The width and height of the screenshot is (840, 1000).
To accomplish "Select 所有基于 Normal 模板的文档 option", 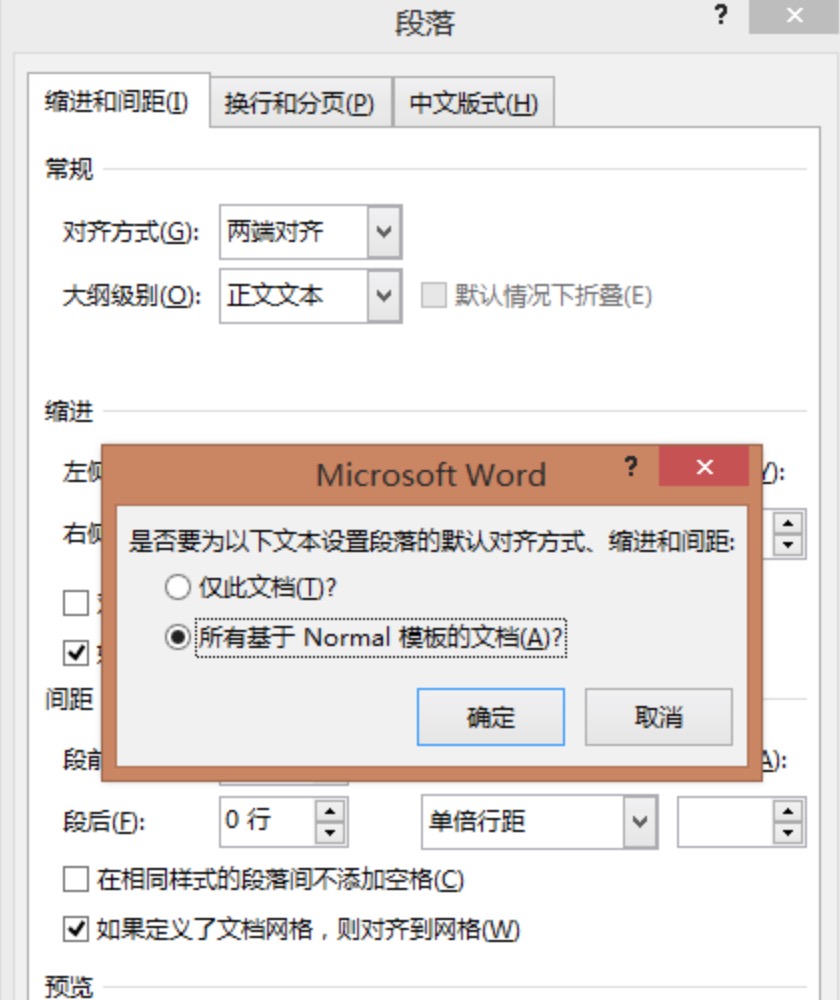I will (x=178, y=635).
